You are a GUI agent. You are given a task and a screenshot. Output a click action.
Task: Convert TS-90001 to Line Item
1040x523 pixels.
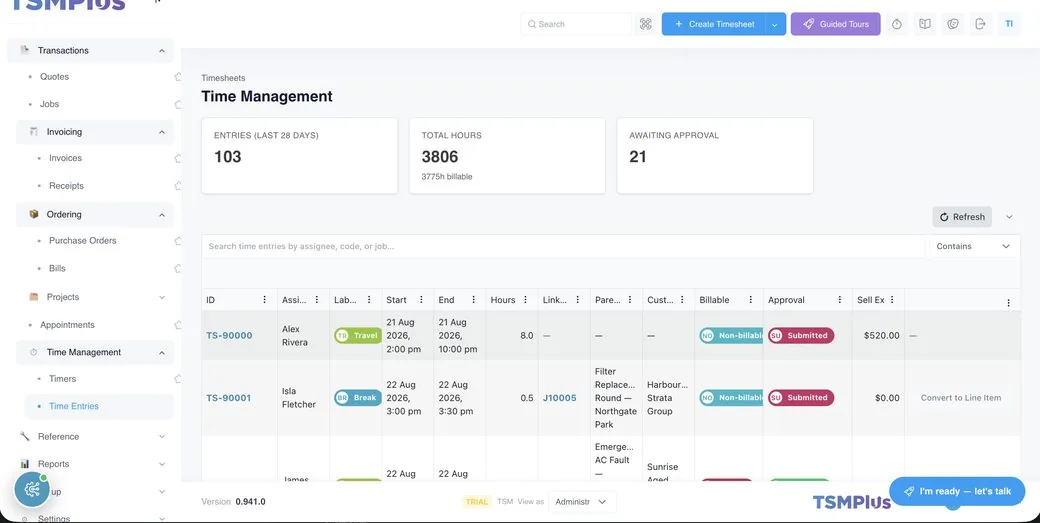tap(960, 398)
